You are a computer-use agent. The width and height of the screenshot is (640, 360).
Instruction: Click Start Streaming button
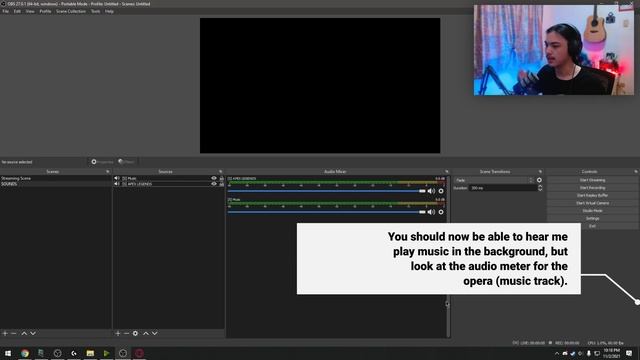point(592,180)
